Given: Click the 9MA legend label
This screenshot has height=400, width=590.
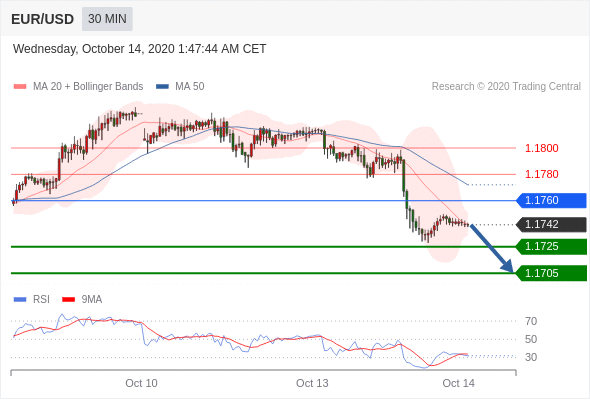Looking at the screenshot, I should (x=92, y=300).
